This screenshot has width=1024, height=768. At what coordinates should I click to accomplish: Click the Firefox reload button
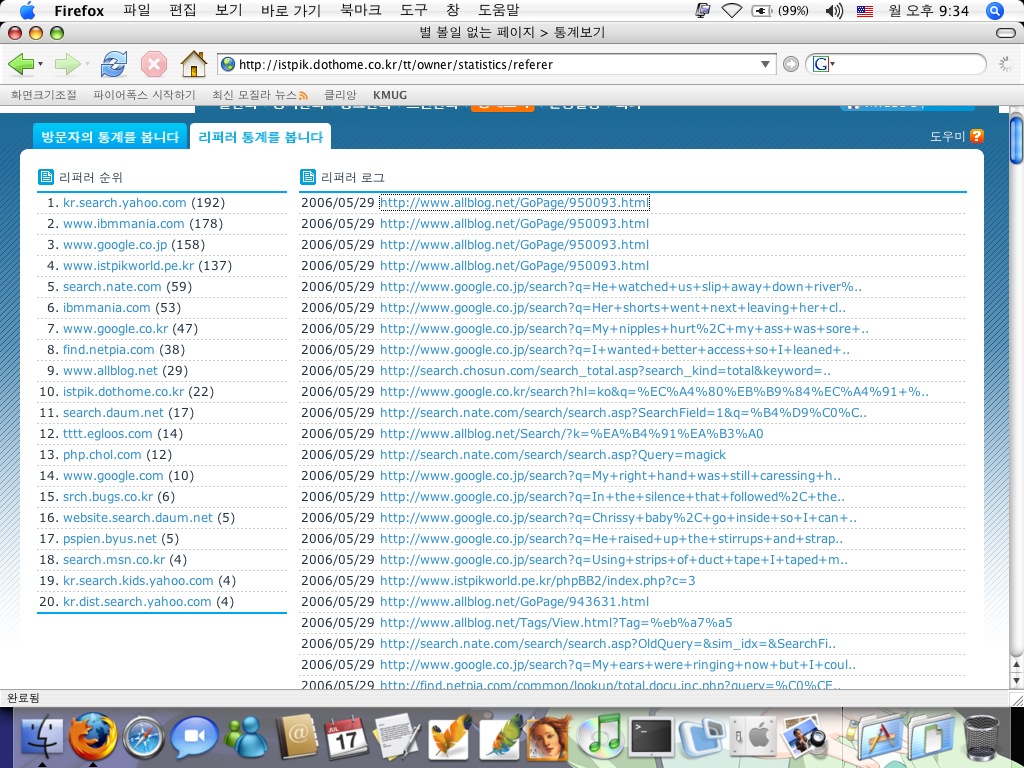click(113, 65)
